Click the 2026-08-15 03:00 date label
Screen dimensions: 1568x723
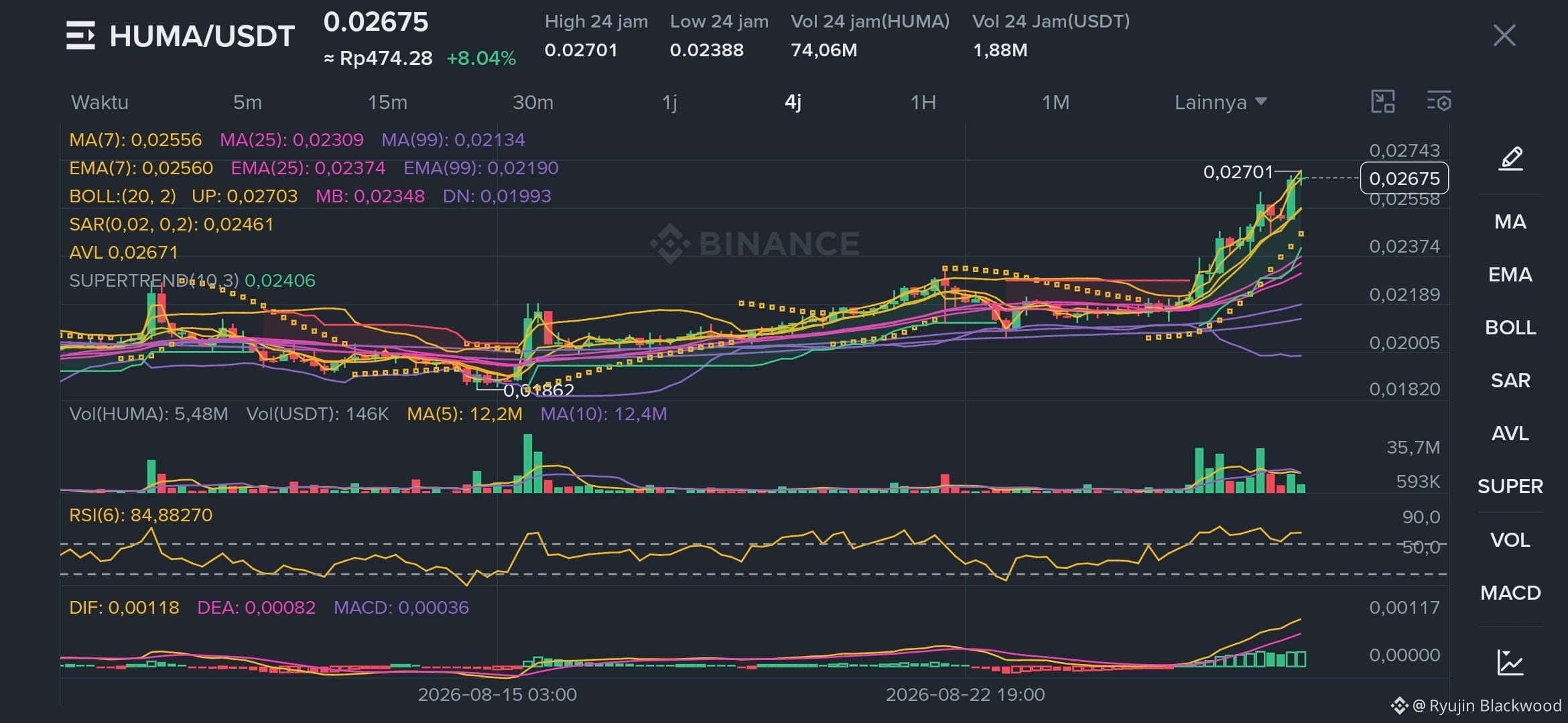[497, 695]
